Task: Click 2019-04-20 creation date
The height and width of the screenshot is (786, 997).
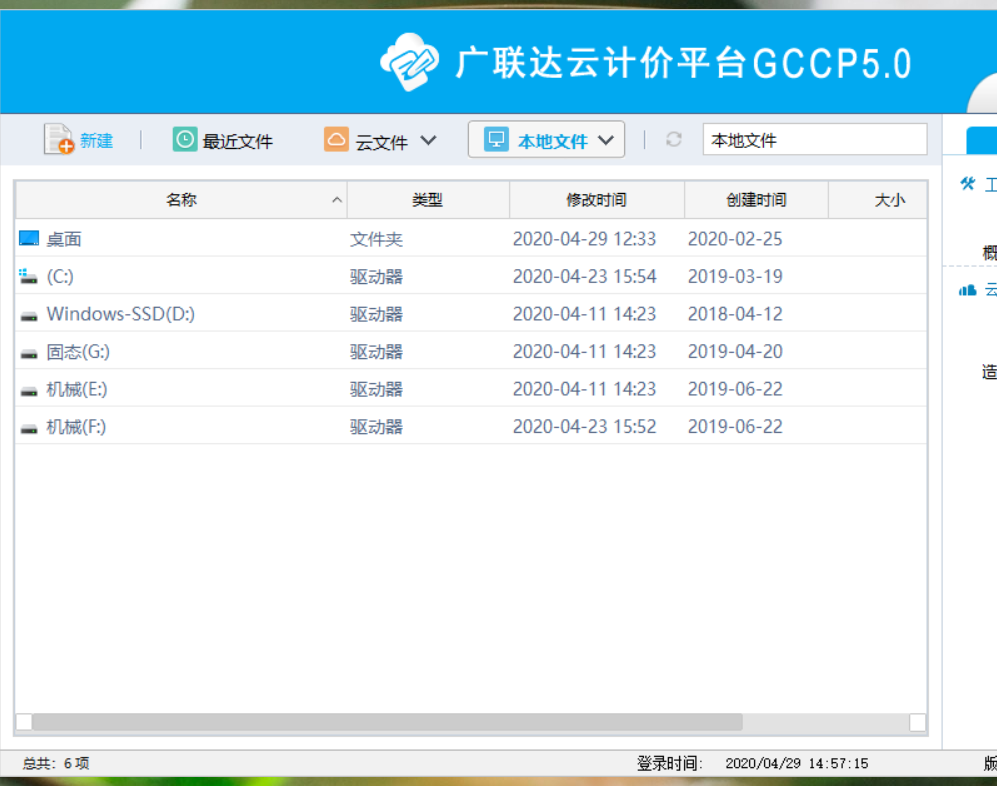Action: click(x=735, y=351)
